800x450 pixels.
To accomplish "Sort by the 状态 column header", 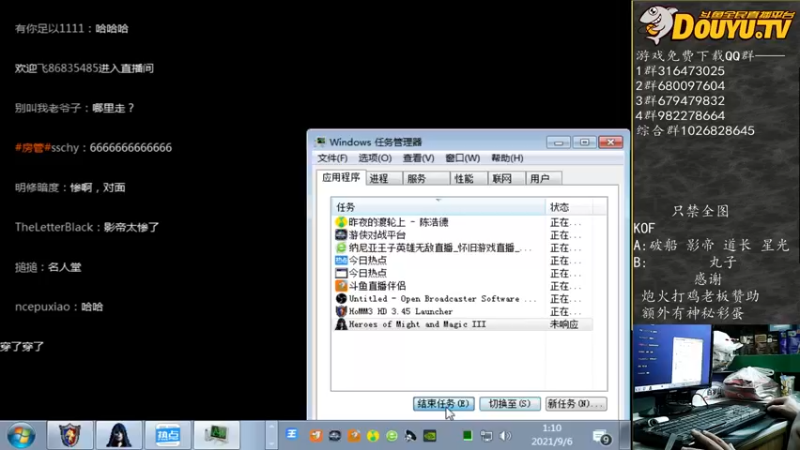I will (569, 207).
